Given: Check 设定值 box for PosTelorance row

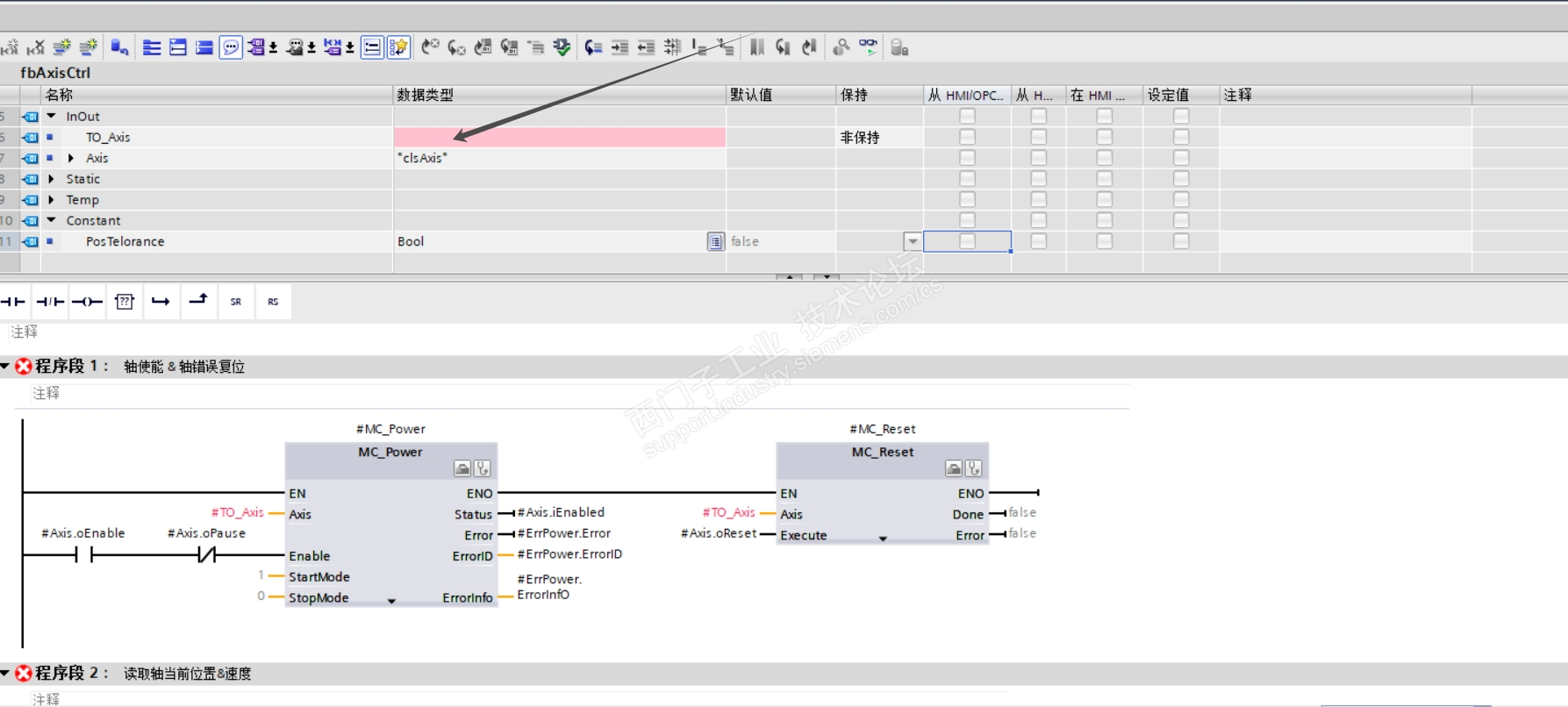Looking at the screenshot, I should tap(1181, 241).
